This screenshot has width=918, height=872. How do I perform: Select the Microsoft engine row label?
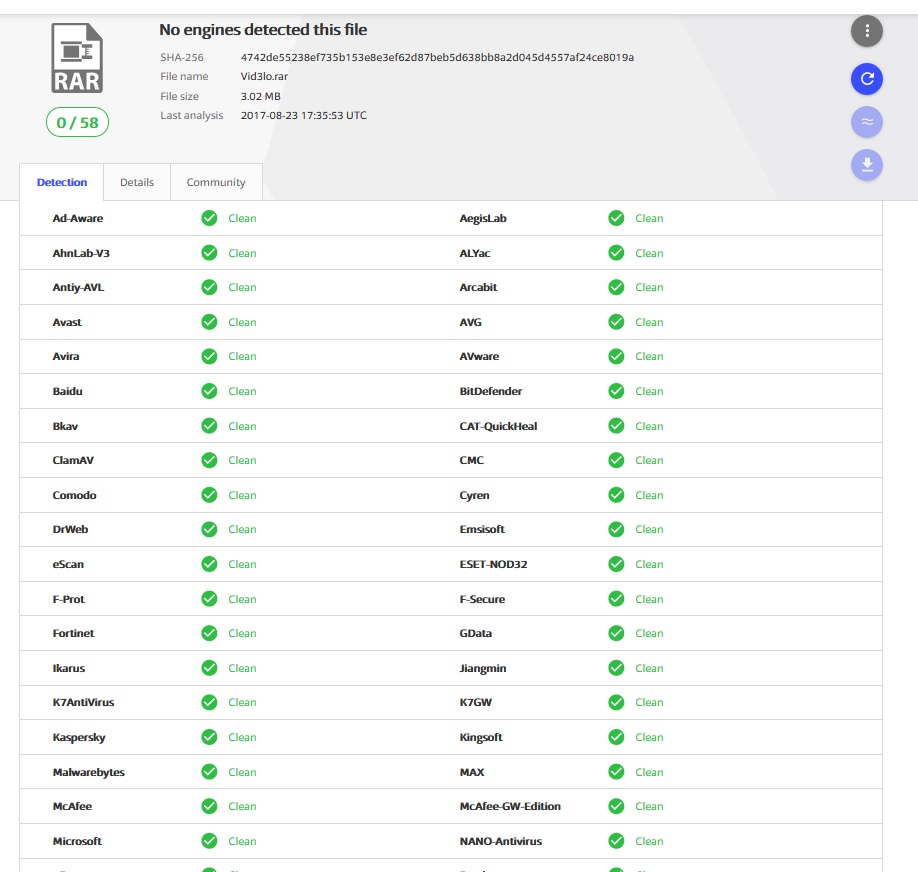click(x=77, y=841)
